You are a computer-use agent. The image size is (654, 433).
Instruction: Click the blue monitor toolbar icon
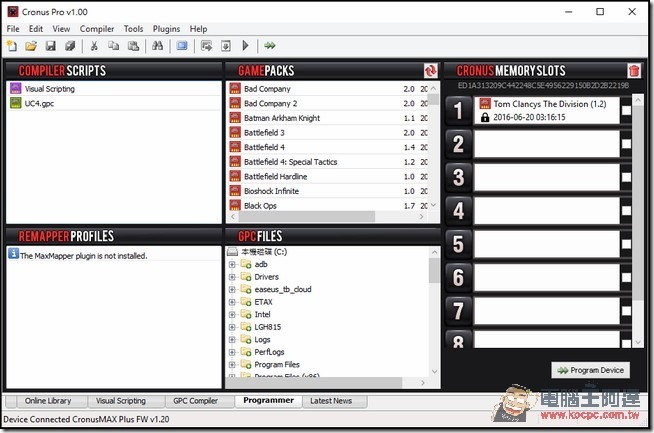point(182,45)
